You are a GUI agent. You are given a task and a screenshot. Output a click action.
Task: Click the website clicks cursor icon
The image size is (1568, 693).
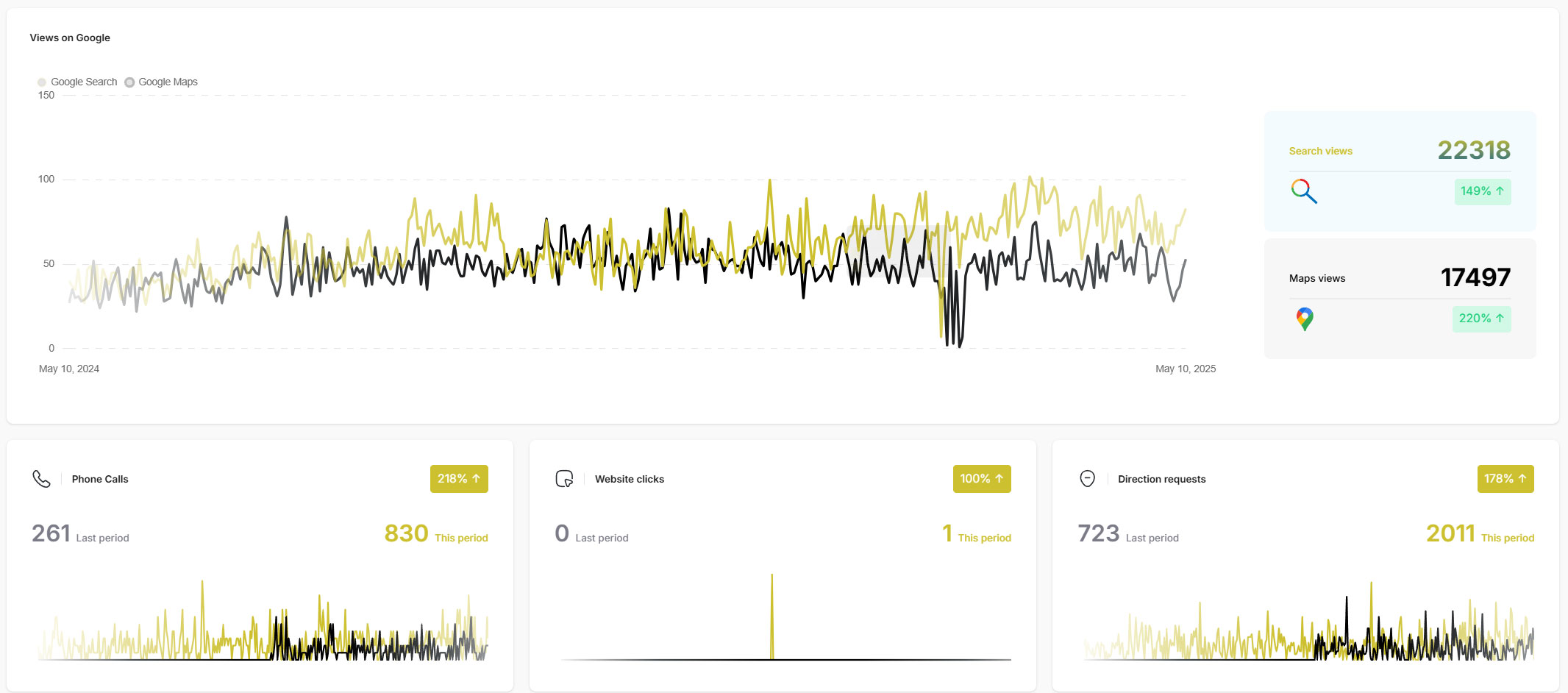click(x=564, y=479)
